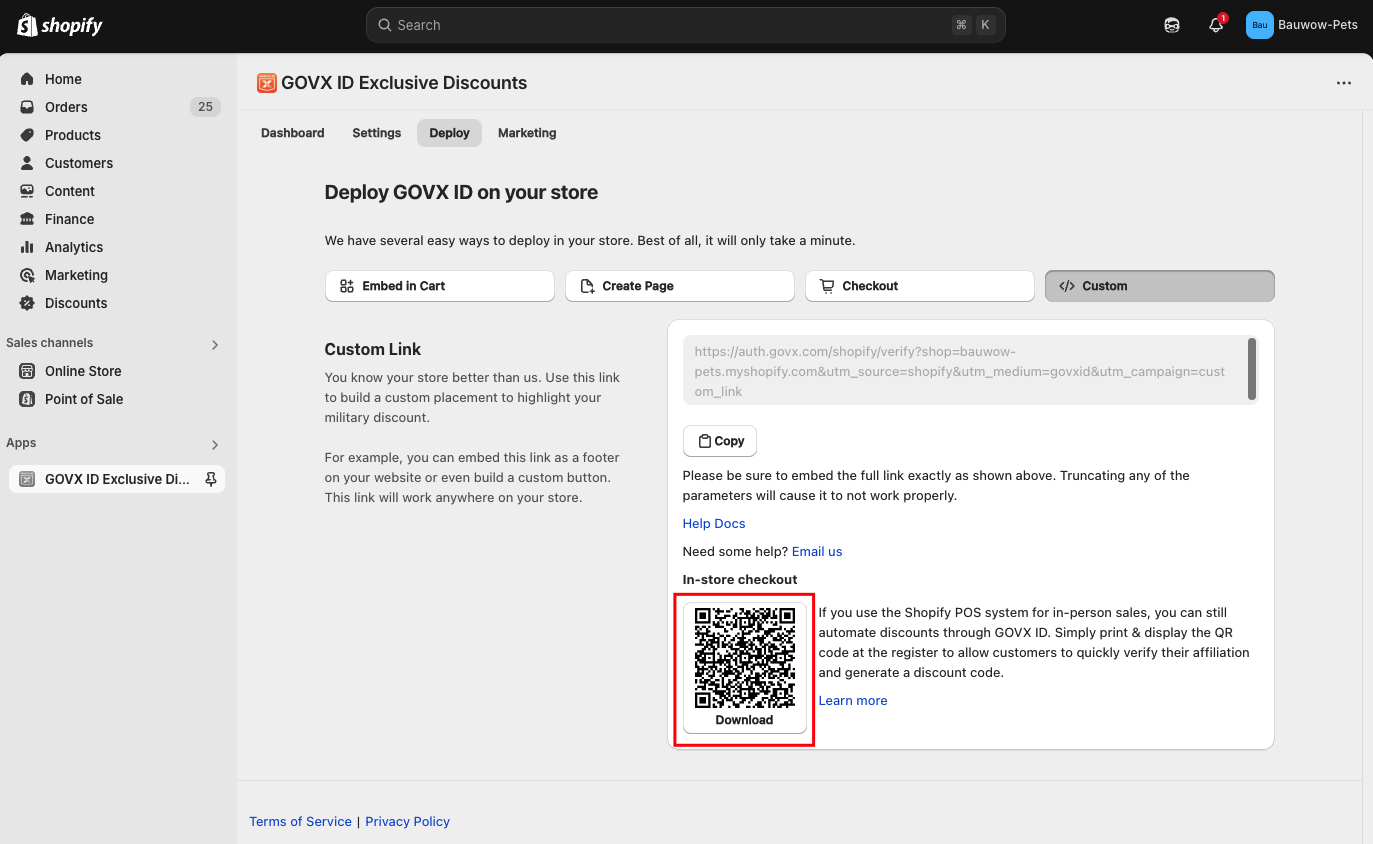Click the In-store checkout label

pyautogui.click(x=740, y=579)
